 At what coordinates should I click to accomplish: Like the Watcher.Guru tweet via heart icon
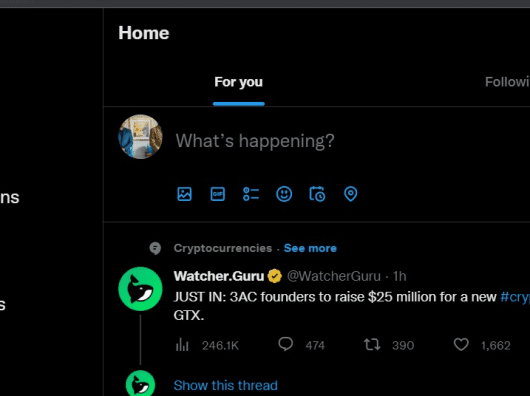(x=461, y=345)
